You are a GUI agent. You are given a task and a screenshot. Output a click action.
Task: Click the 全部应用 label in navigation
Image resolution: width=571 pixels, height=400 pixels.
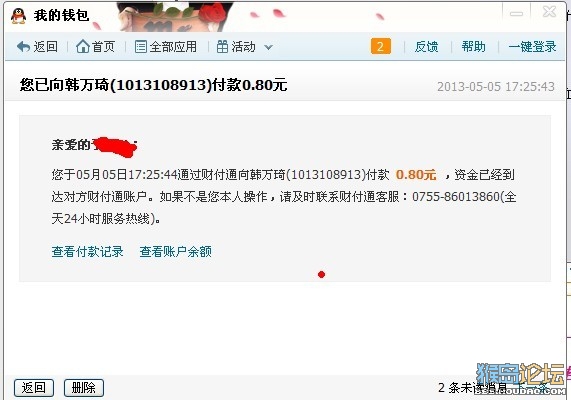[x=173, y=47]
